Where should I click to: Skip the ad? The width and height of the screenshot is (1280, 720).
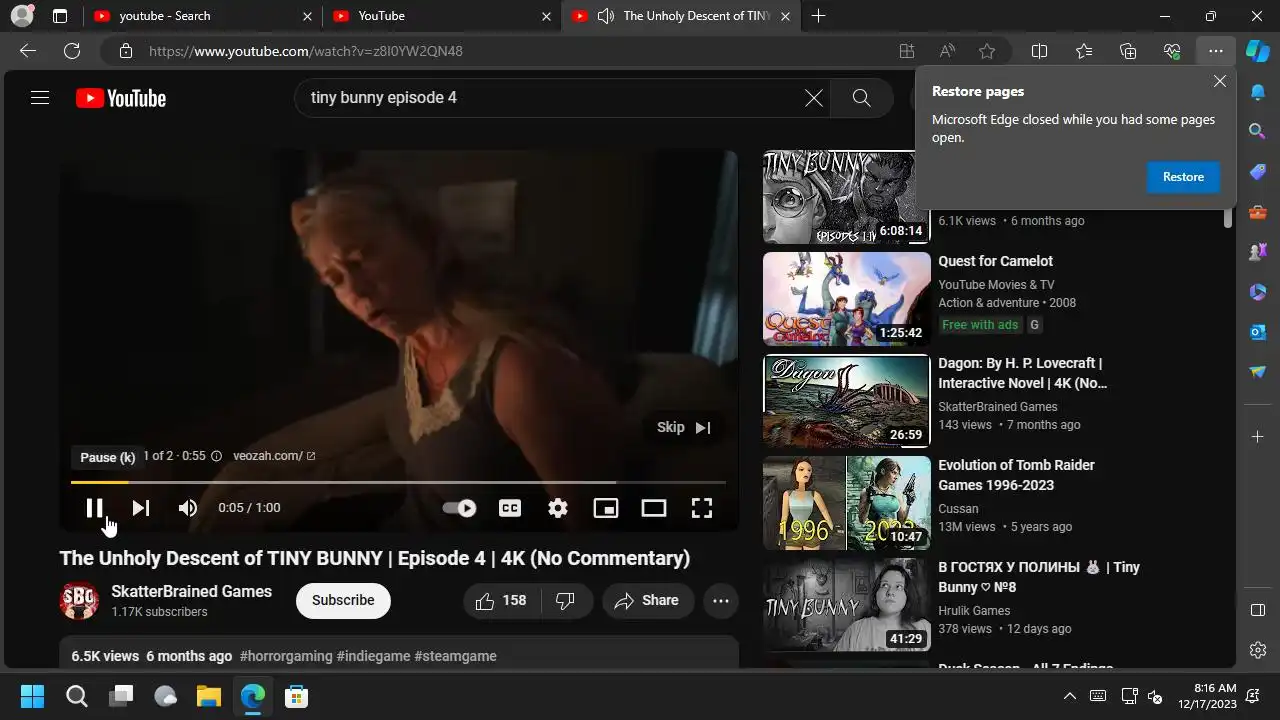click(x=684, y=427)
